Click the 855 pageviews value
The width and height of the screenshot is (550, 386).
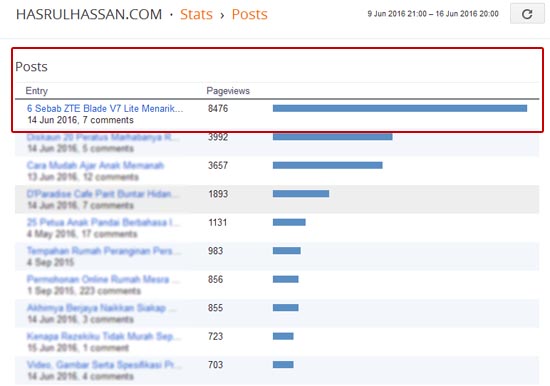coord(215,308)
